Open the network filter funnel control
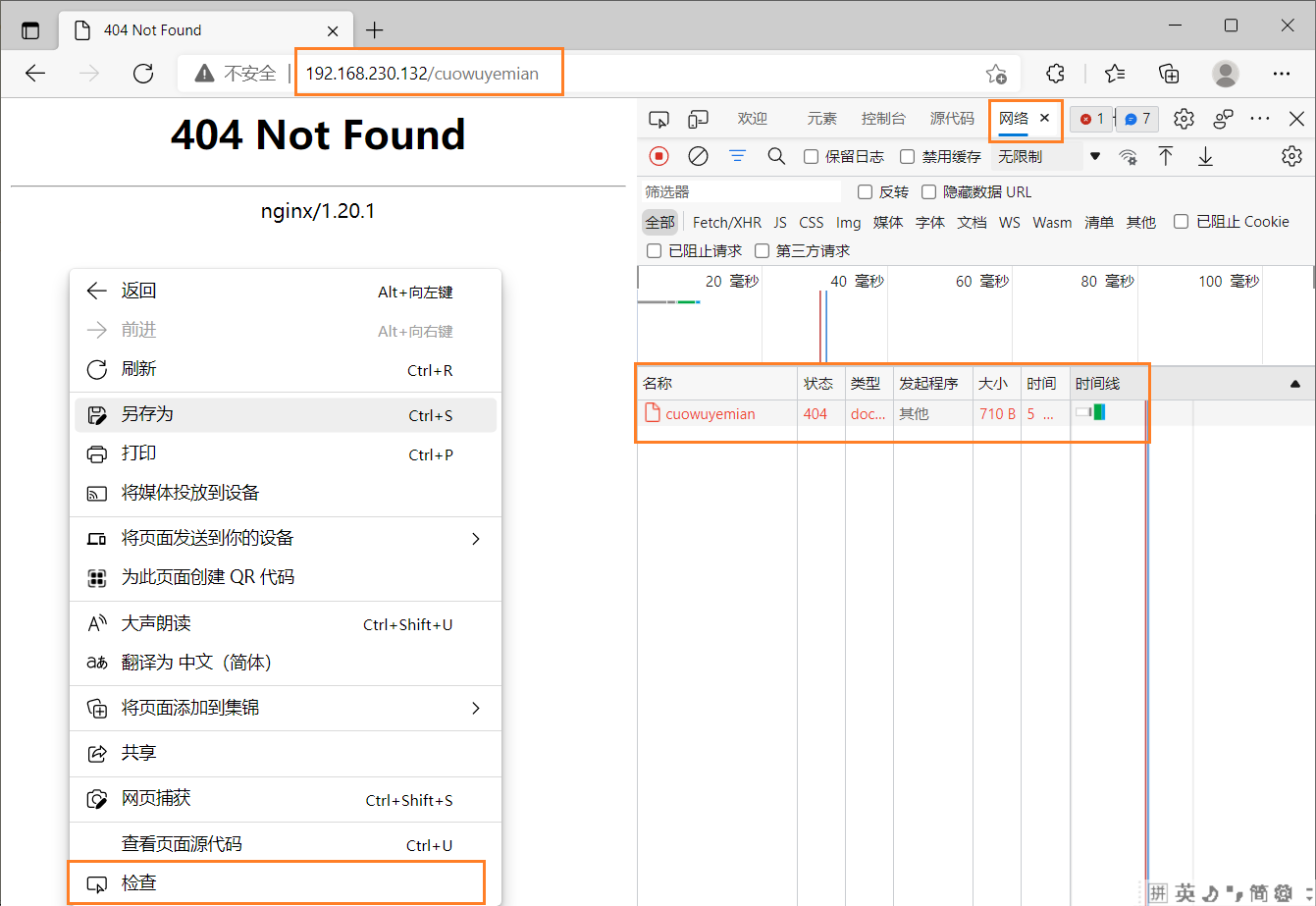1316x906 pixels. [737, 156]
